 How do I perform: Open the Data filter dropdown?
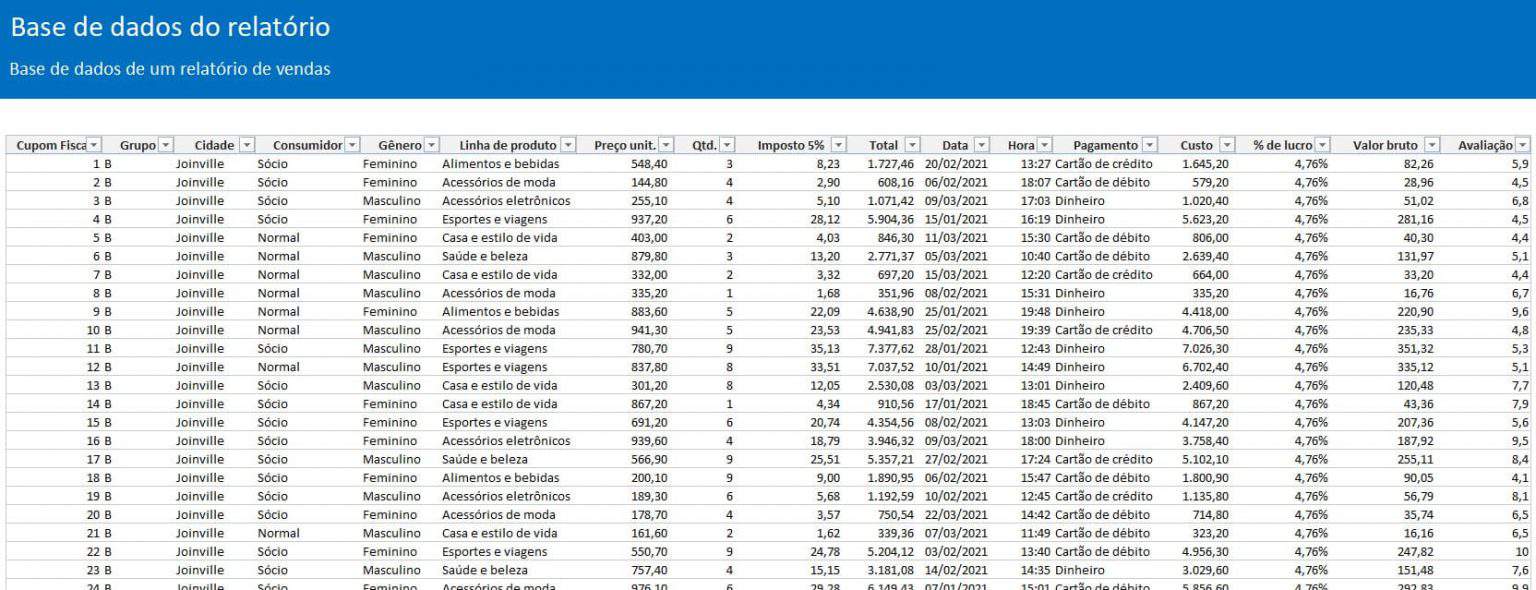click(x=984, y=143)
